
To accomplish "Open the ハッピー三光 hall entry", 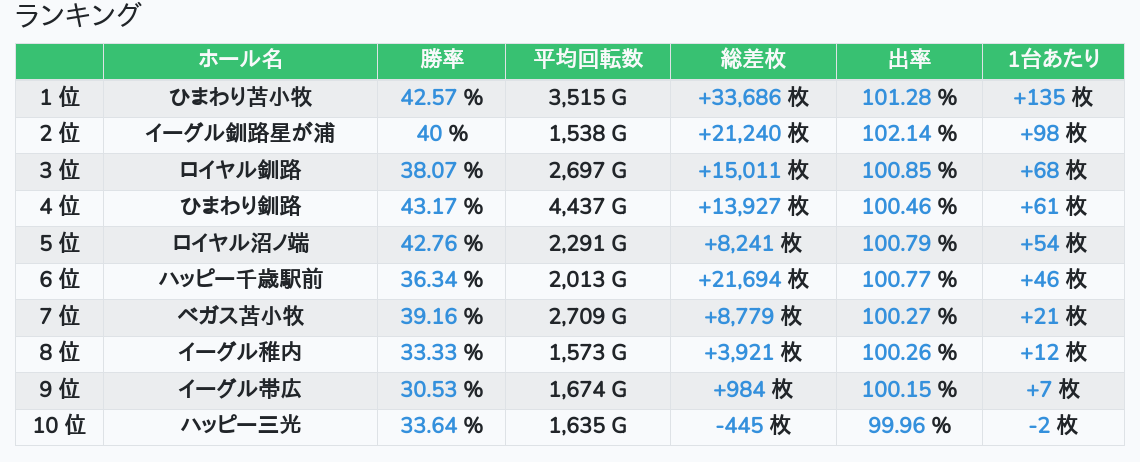I will pos(240,426).
